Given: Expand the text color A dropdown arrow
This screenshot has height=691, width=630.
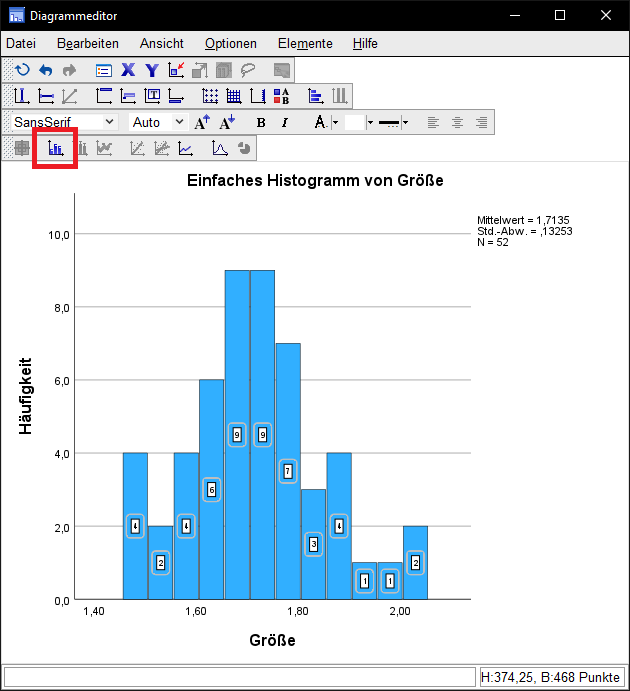Looking at the screenshot, I should point(335,122).
